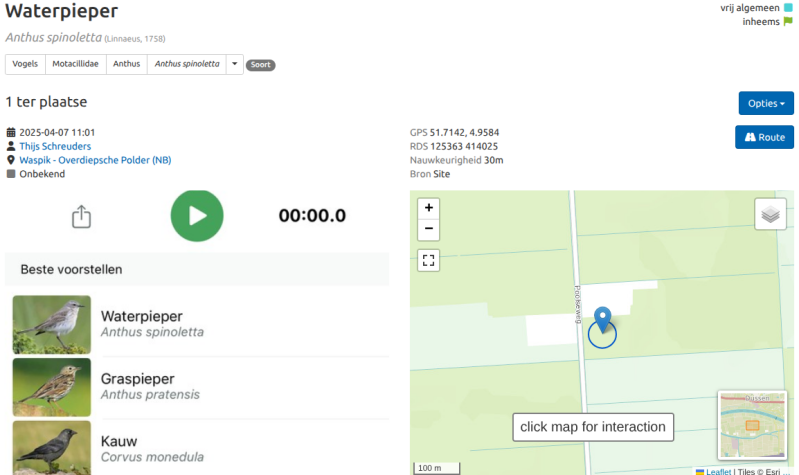Screen dimensions: 799x475
Task: Click the RDS value 125363 414025
Action: pyautogui.click(x=464, y=146)
